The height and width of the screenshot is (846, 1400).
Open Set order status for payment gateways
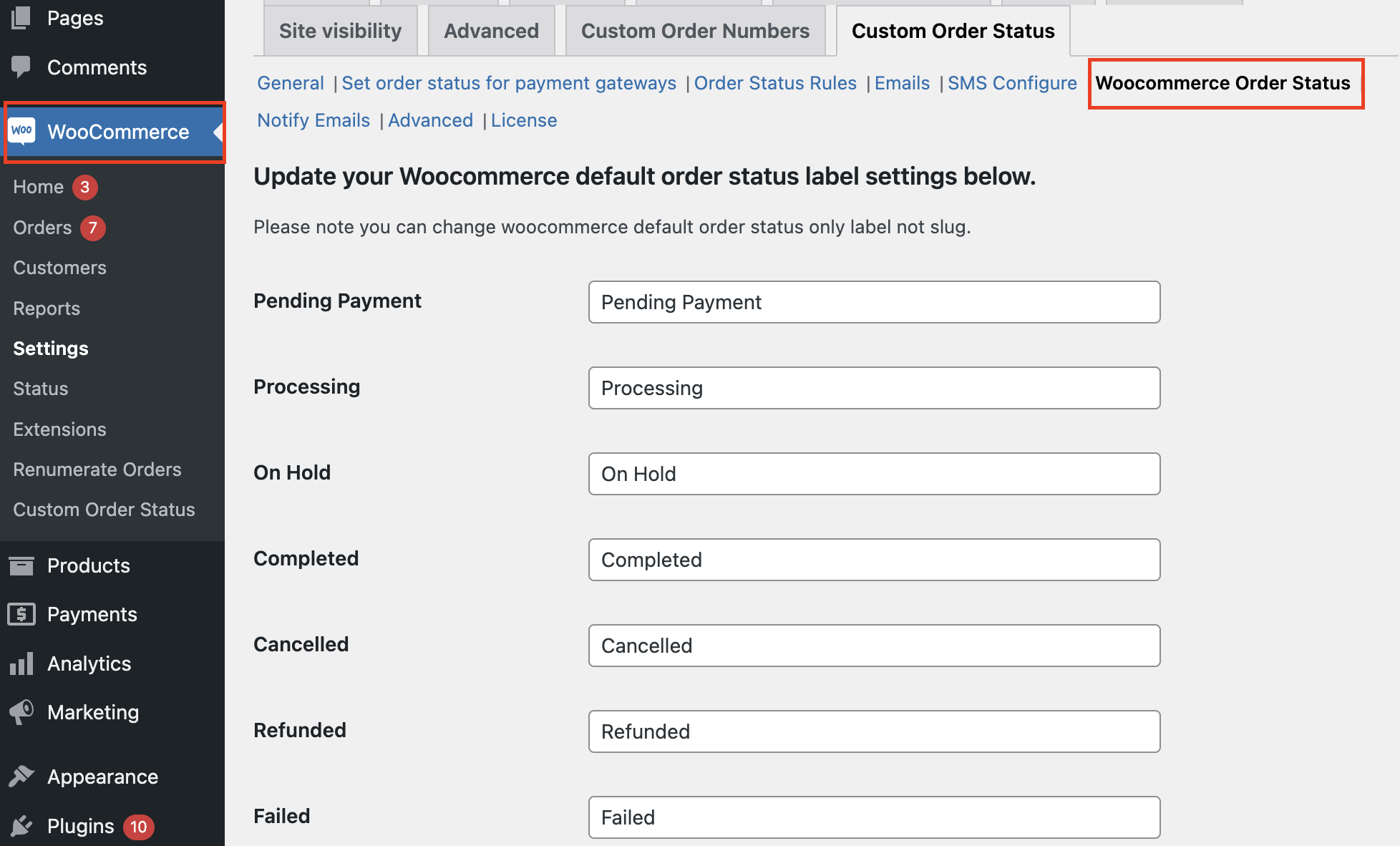pyautogui.click(x=509, y=83)
